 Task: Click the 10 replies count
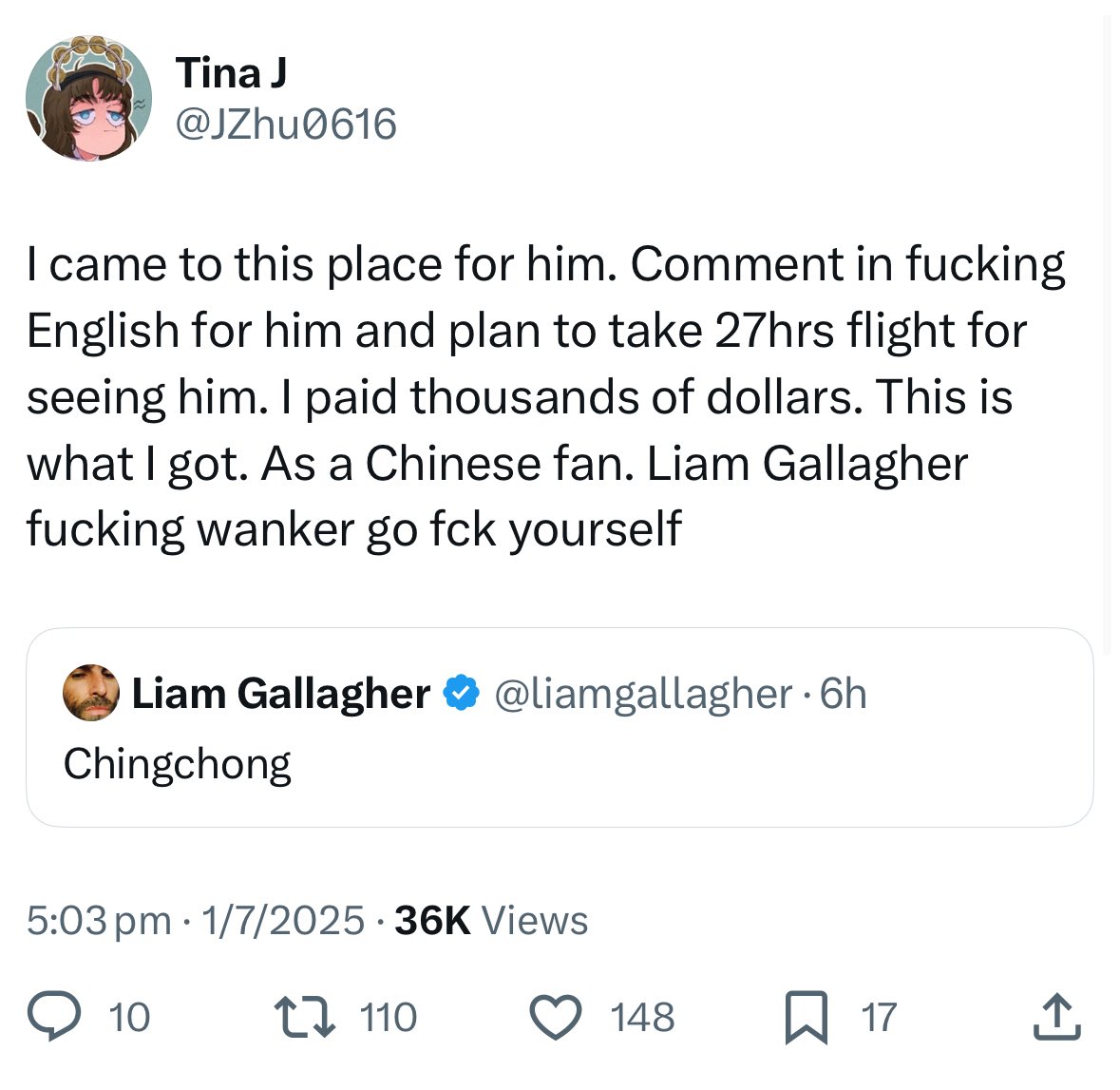(129, 1017)
